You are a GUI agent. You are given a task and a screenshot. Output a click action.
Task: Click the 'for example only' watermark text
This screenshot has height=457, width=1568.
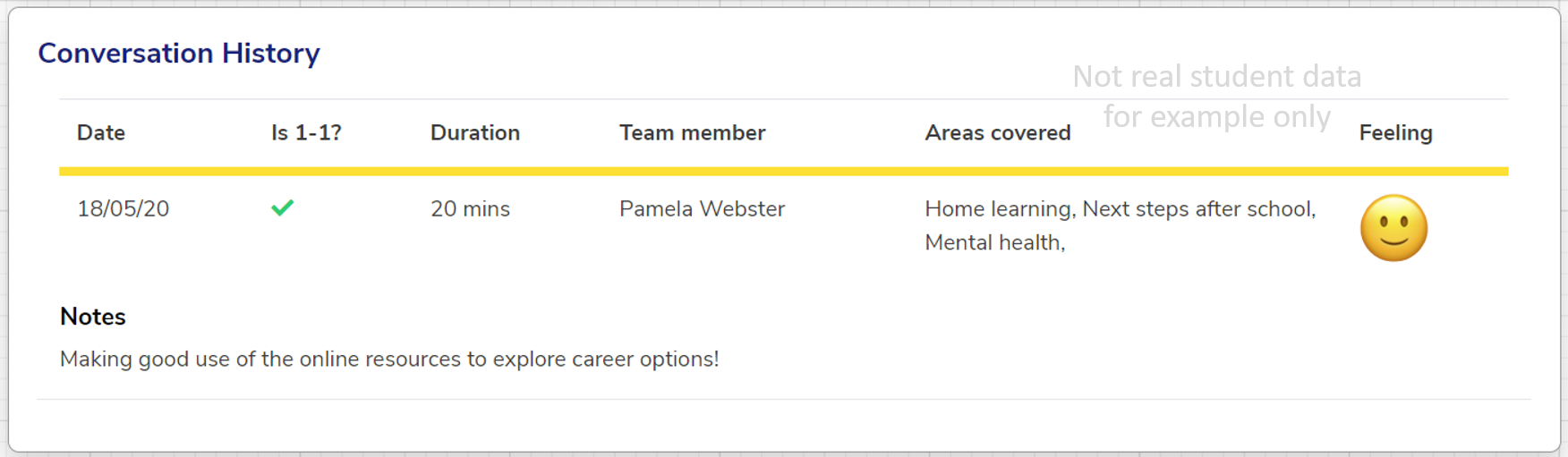point(1216,116)
